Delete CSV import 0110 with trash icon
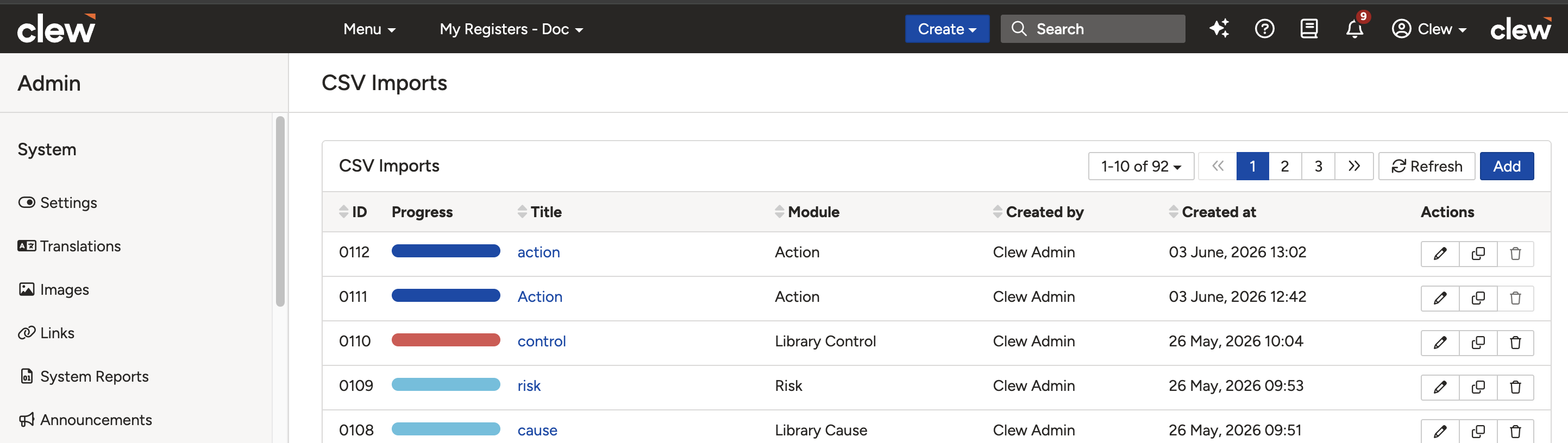Image resolution: width=1568 pixels, height=443 pixels. pyautogui.click(x=1515, y=343)
